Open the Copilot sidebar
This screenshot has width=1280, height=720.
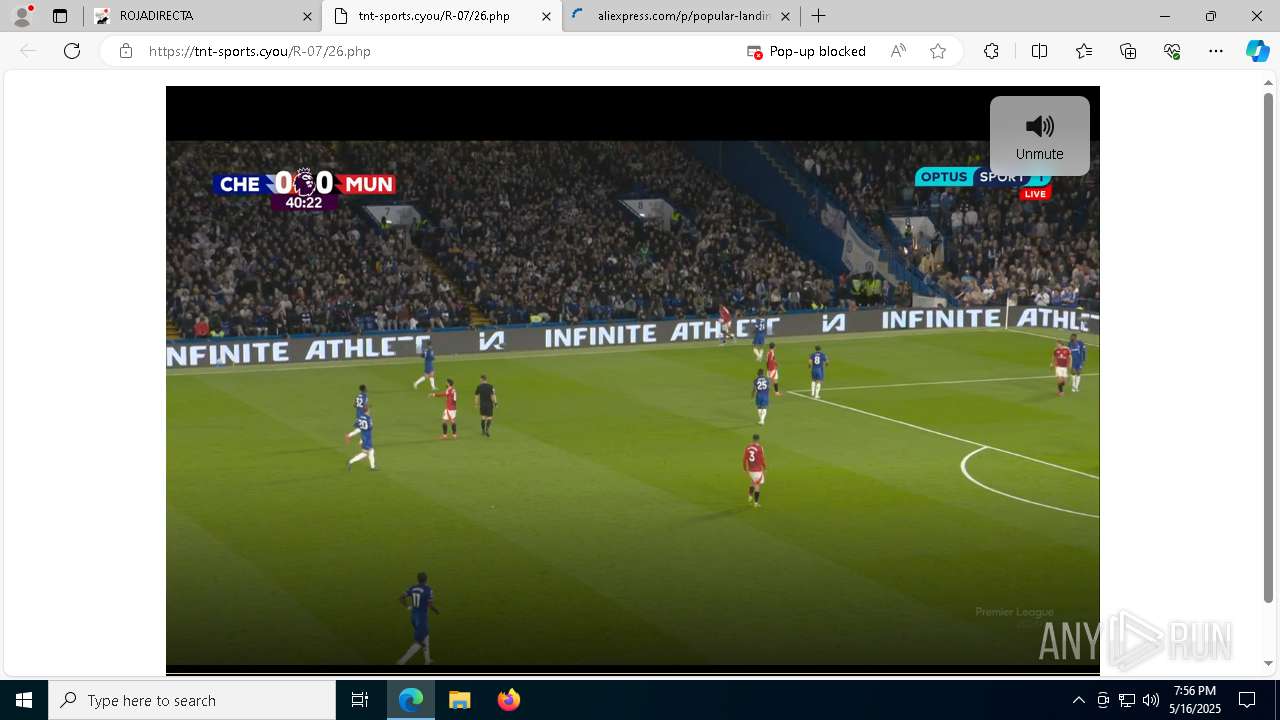[x=1257, y=51]
